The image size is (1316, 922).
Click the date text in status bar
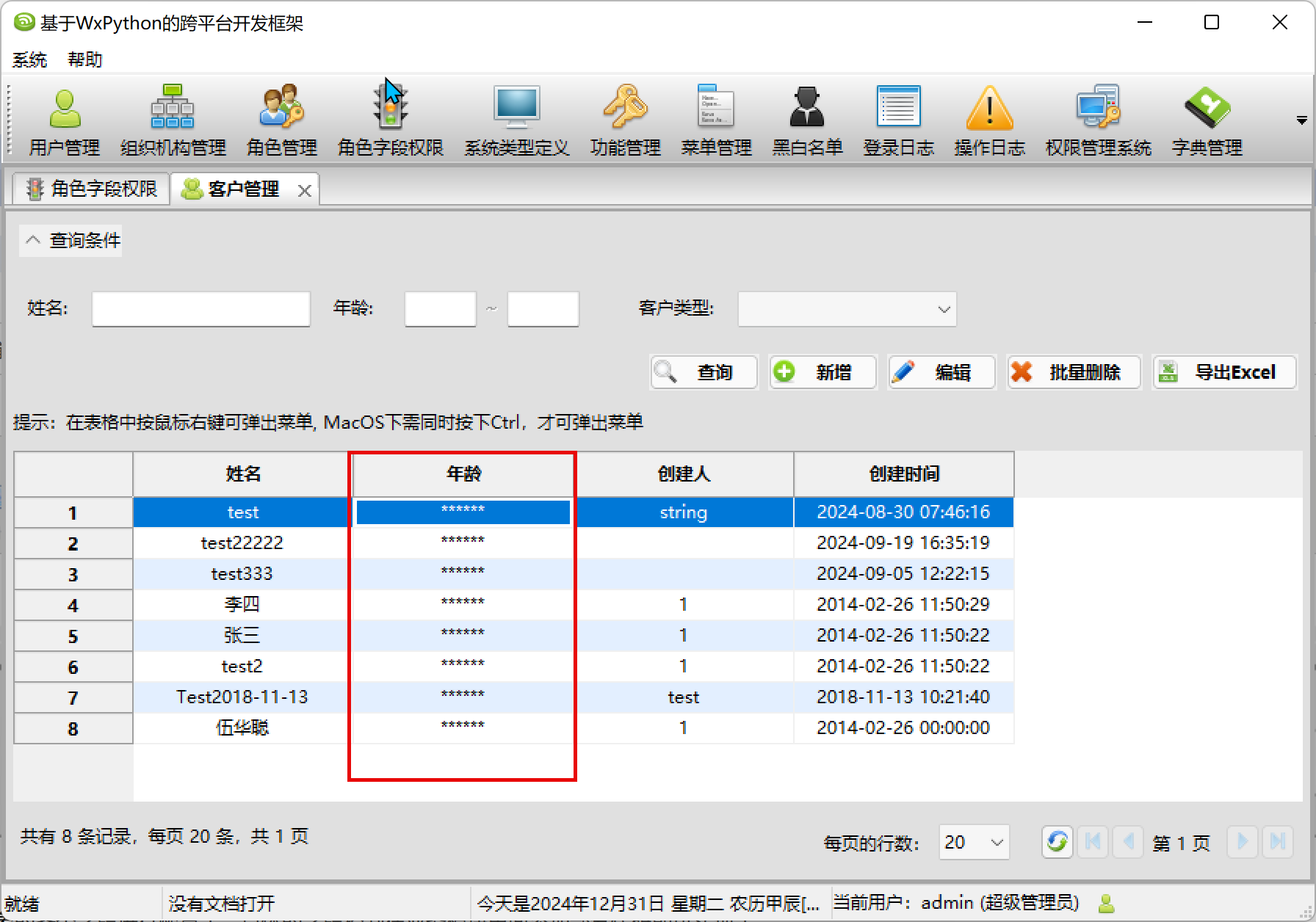[648, 904]
